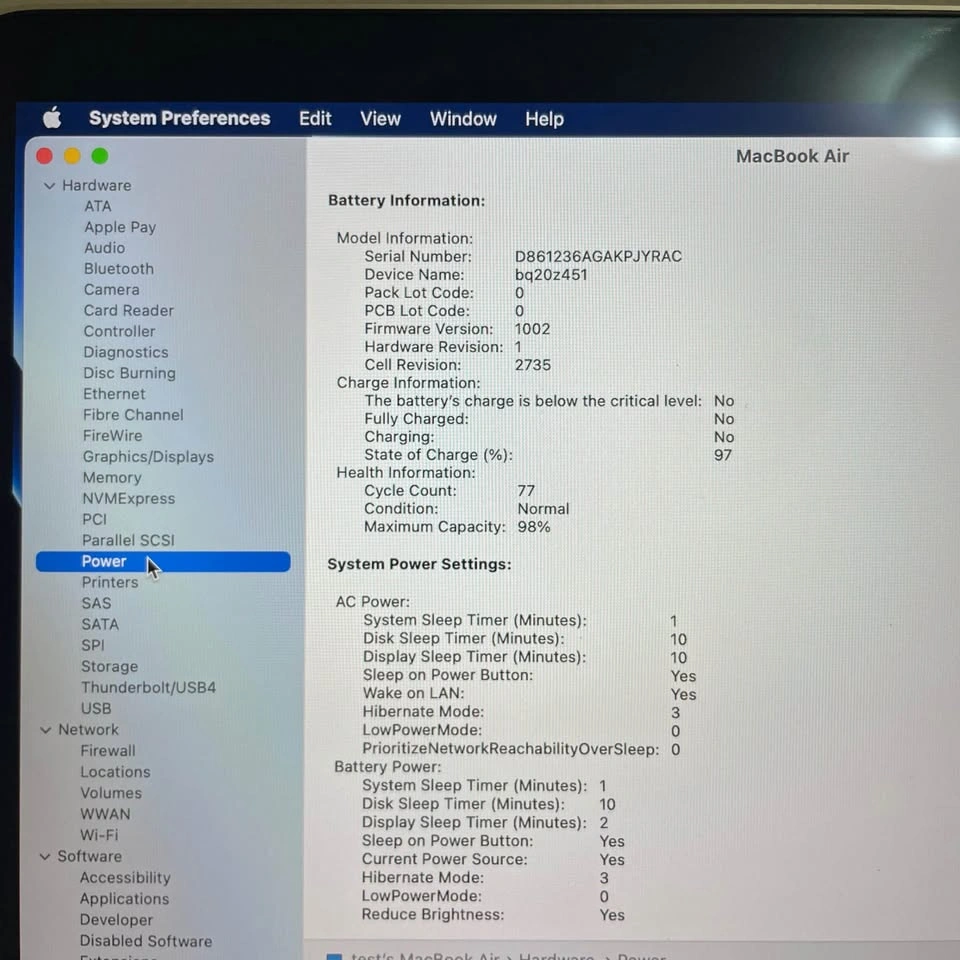The height and width of the screenshot is (960, 960).
Task: Select Audio in the sidebar
Action: coord(105,248)
